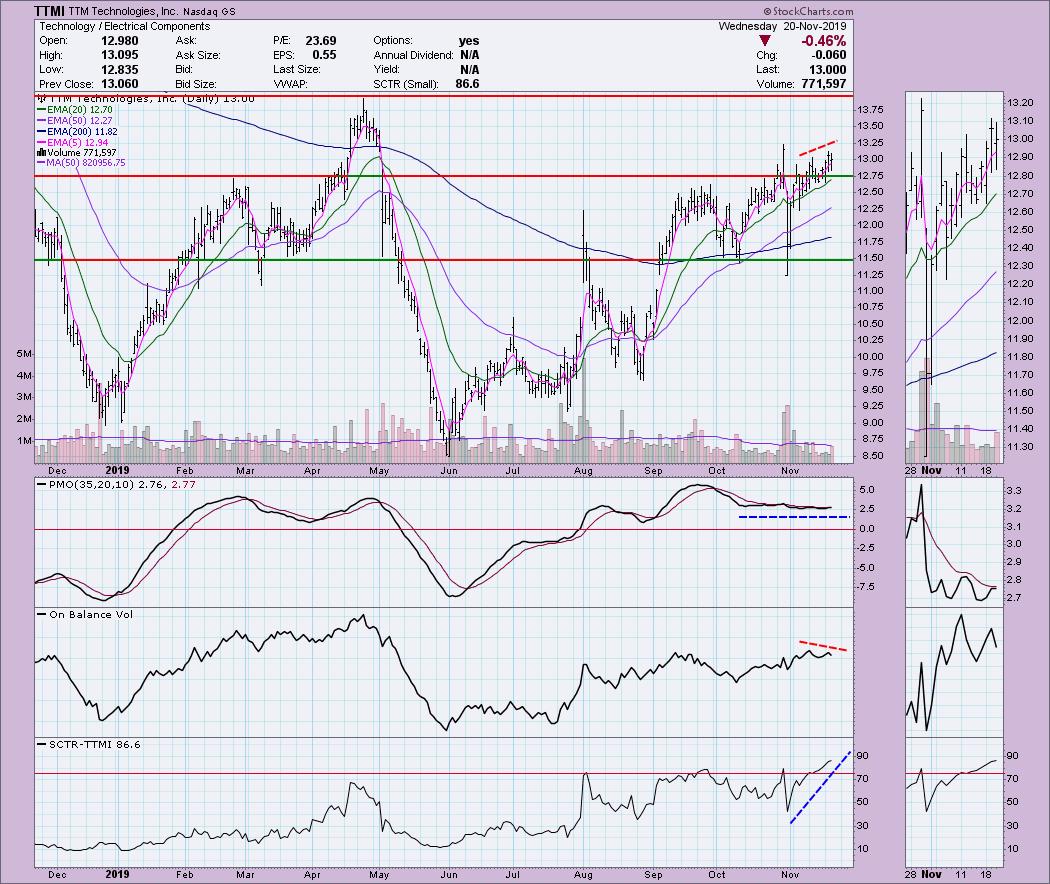Image resolution: width=1050 pixels, height=884 pixels.
Task: Select the Low value 12.835
Action: click(x=120, y=70)
